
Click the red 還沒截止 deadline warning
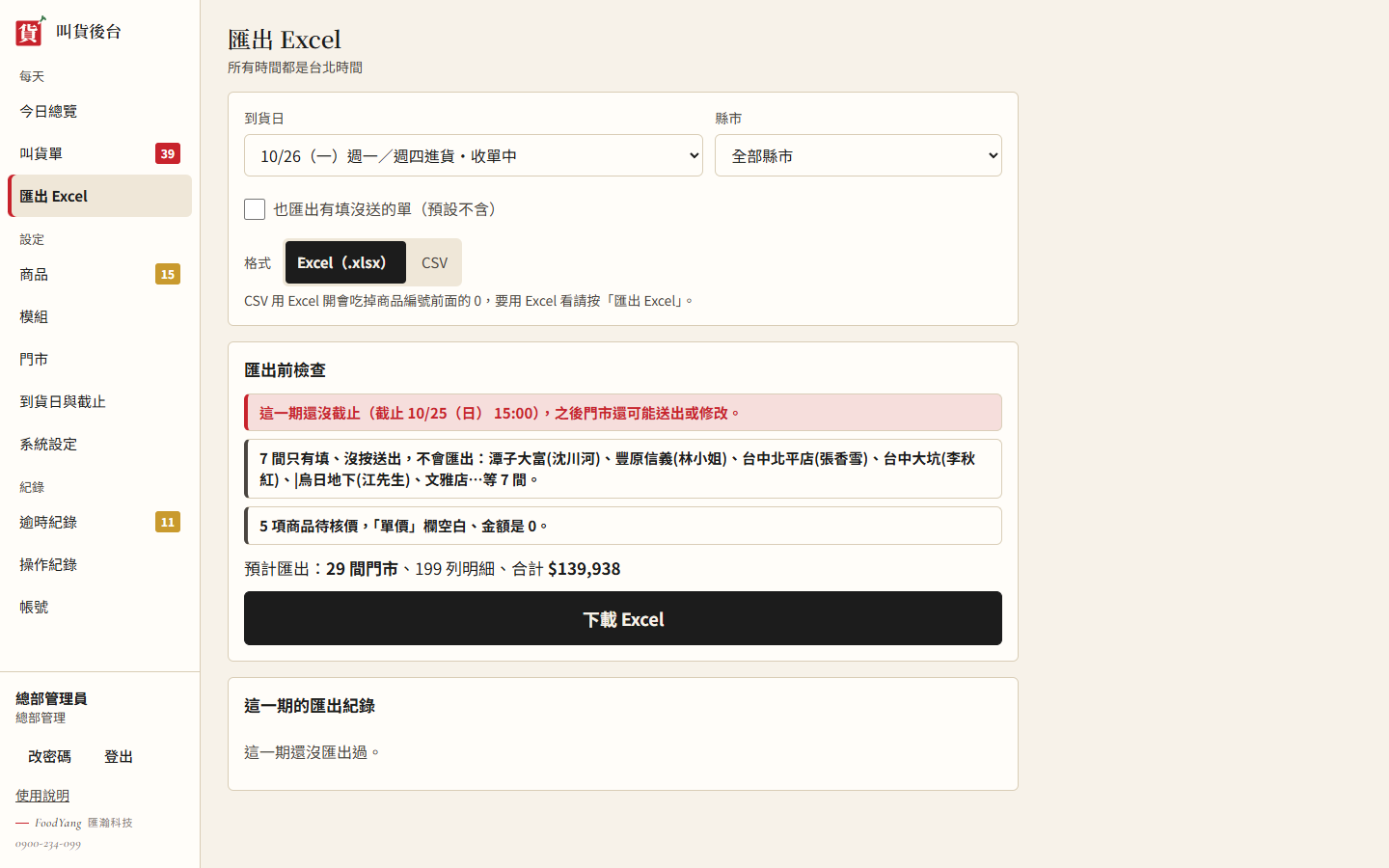623,413
